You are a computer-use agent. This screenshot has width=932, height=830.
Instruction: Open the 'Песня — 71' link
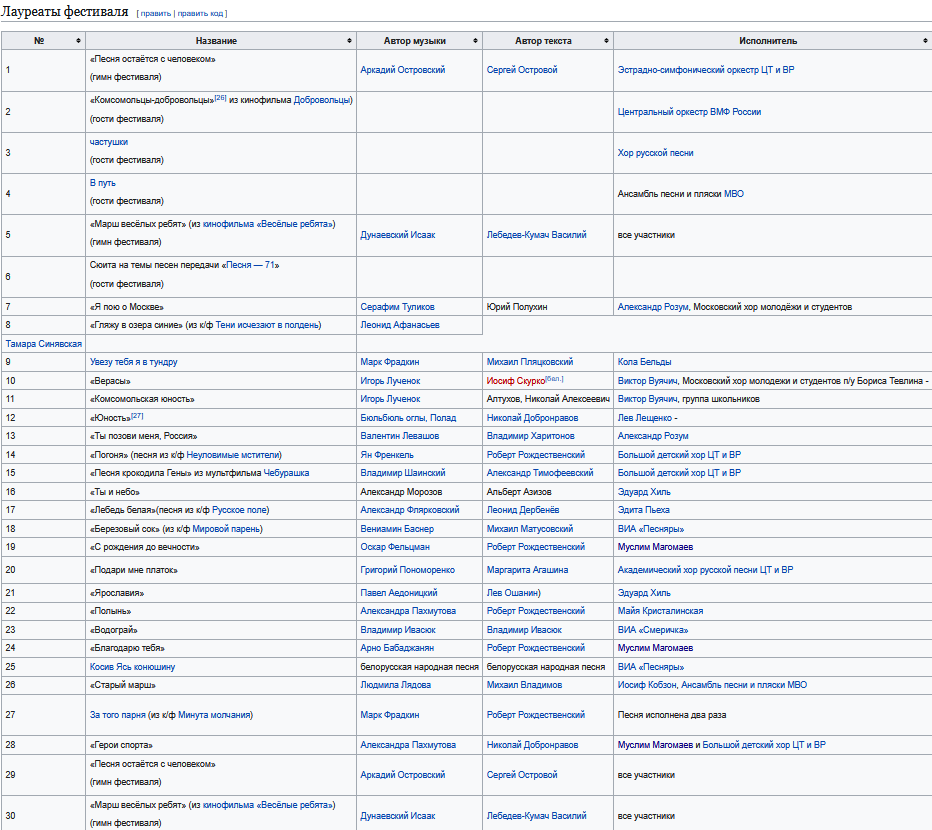click(x=250, y=265)
